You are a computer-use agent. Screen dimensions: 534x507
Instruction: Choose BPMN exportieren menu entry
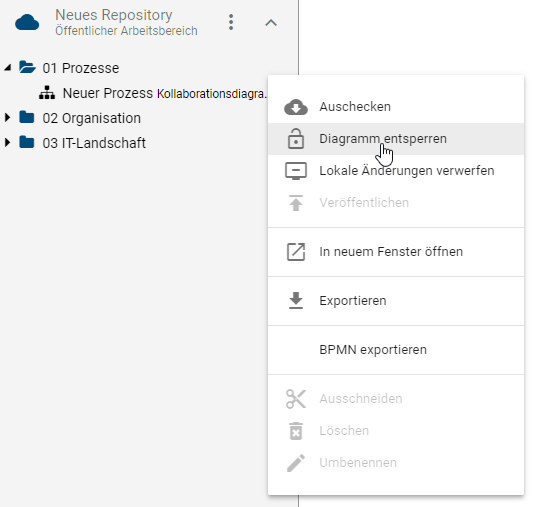[396, 350]
